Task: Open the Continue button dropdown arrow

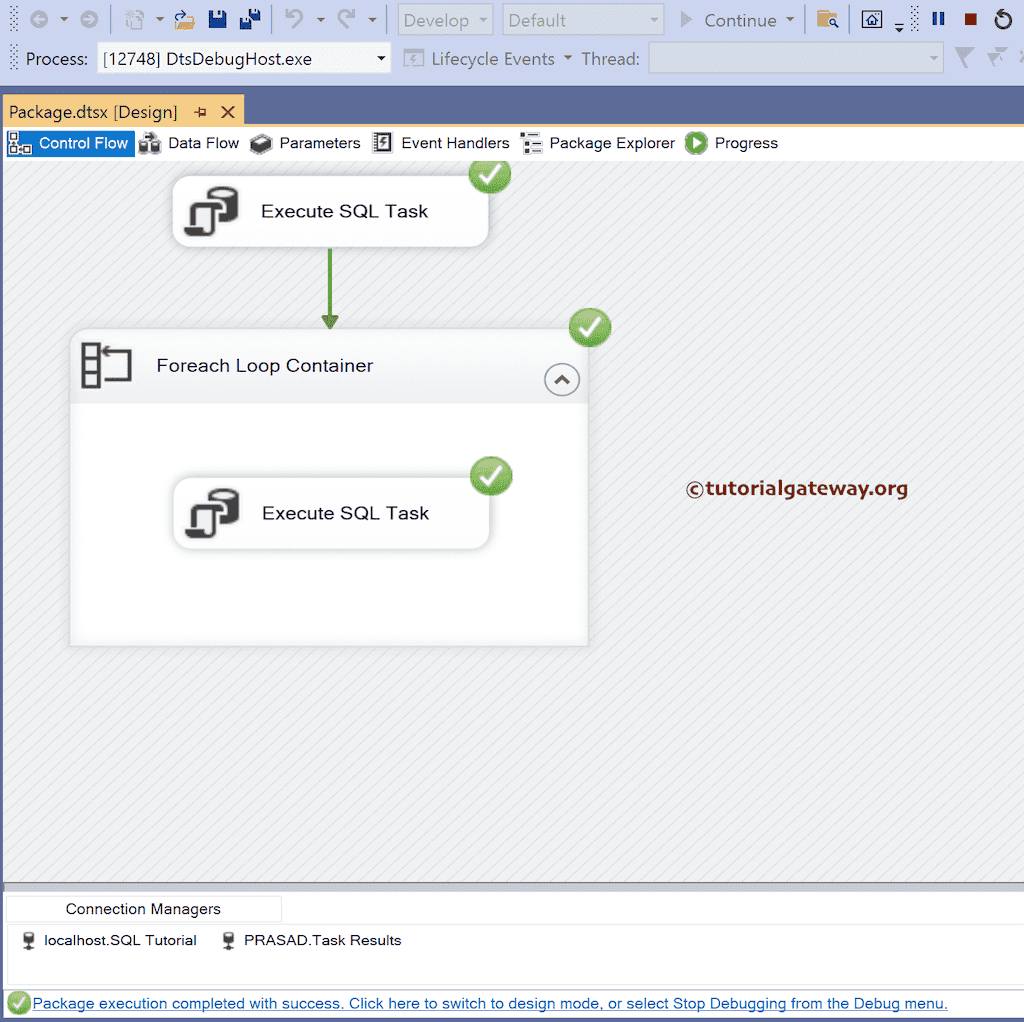Action: pyautogui.click(x=790, y=19)
